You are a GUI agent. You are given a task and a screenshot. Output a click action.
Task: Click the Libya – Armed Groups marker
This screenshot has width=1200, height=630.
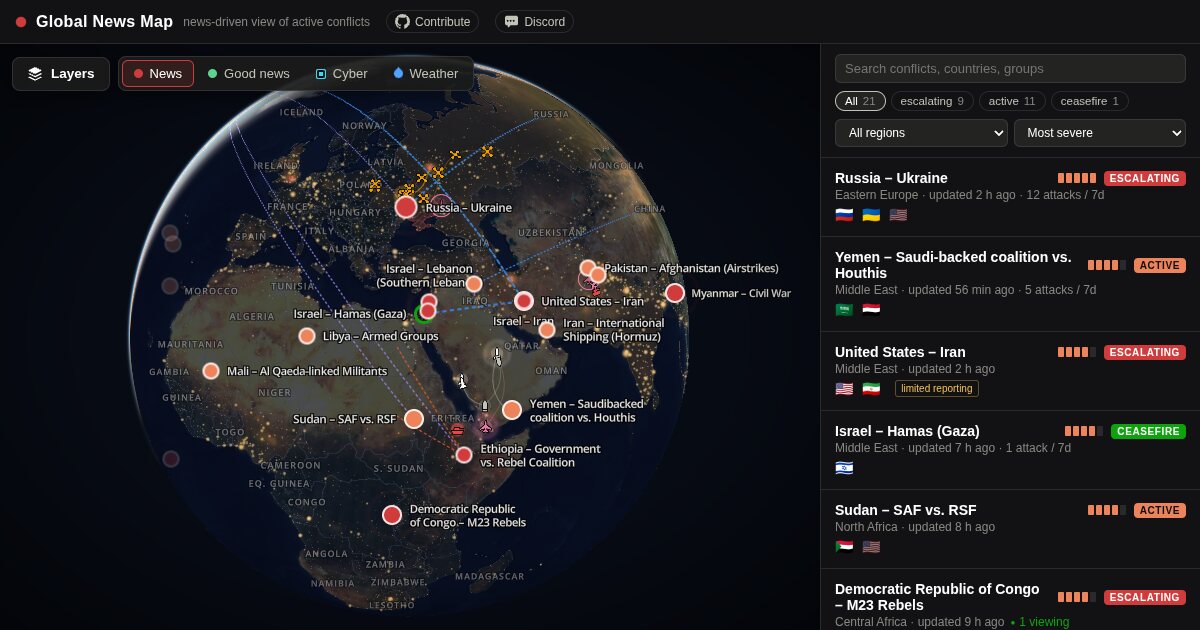(307, 336)
